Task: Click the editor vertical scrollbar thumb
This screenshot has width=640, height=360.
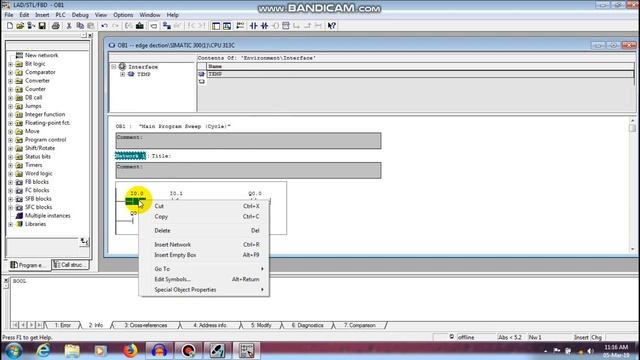Action: point(632,128)
